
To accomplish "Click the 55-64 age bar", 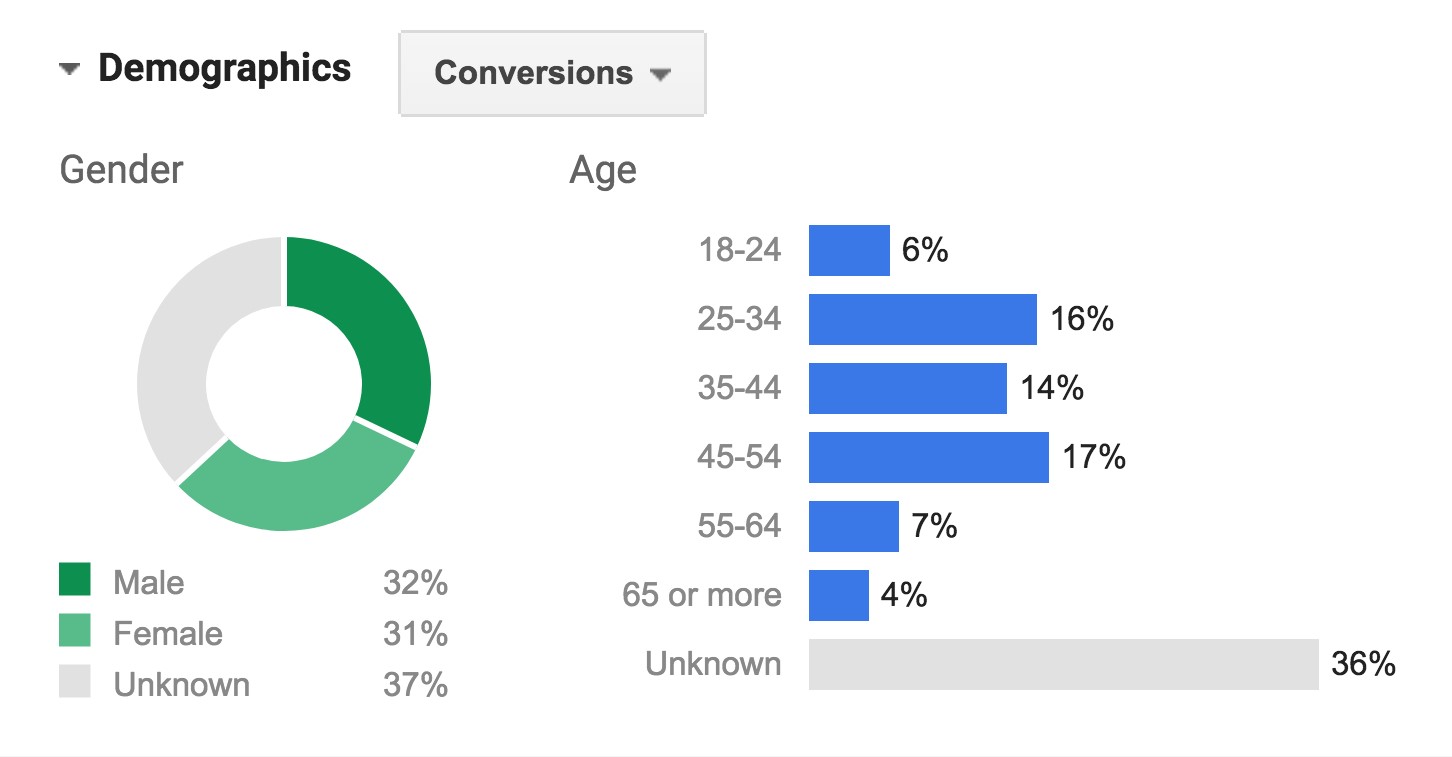I will coord(854,526).
